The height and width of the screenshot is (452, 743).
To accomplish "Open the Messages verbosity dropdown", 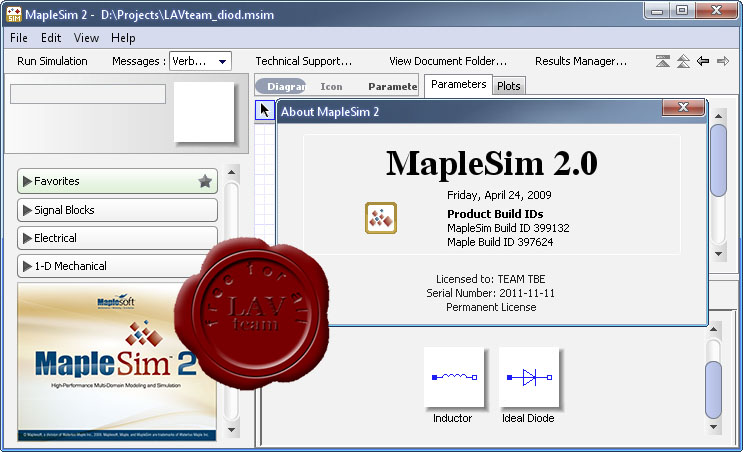I will (200, 61).
